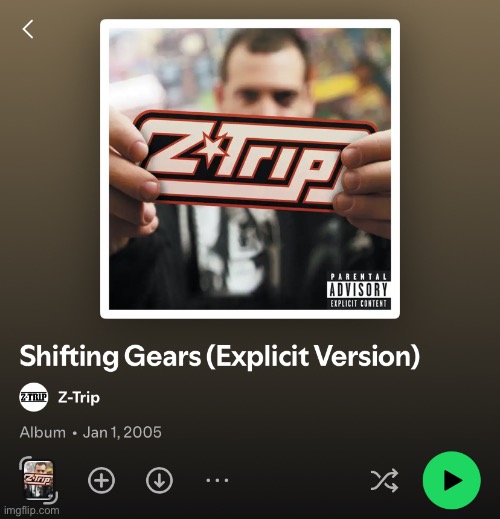Open the album preview thumbnail icon
Screen dimensions: 500x519
click(x=38, y=480)
